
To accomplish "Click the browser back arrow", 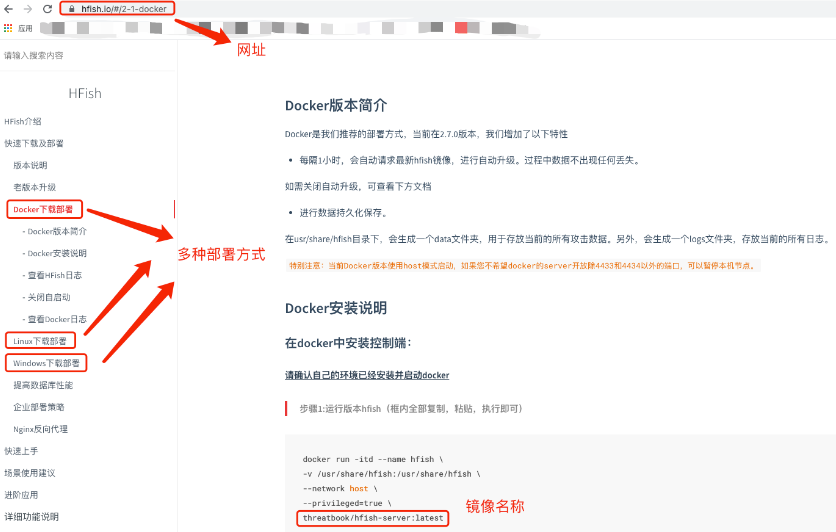I will [8, 9].
